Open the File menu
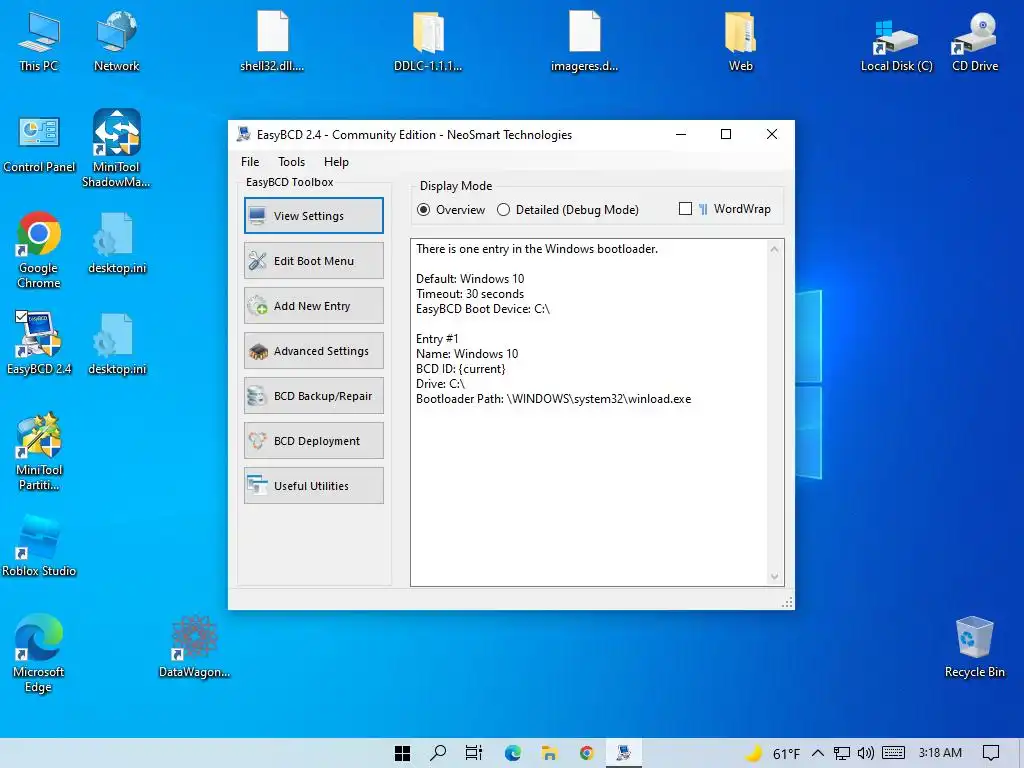This screenshot has width=1024, height=768. click(249, 162)
